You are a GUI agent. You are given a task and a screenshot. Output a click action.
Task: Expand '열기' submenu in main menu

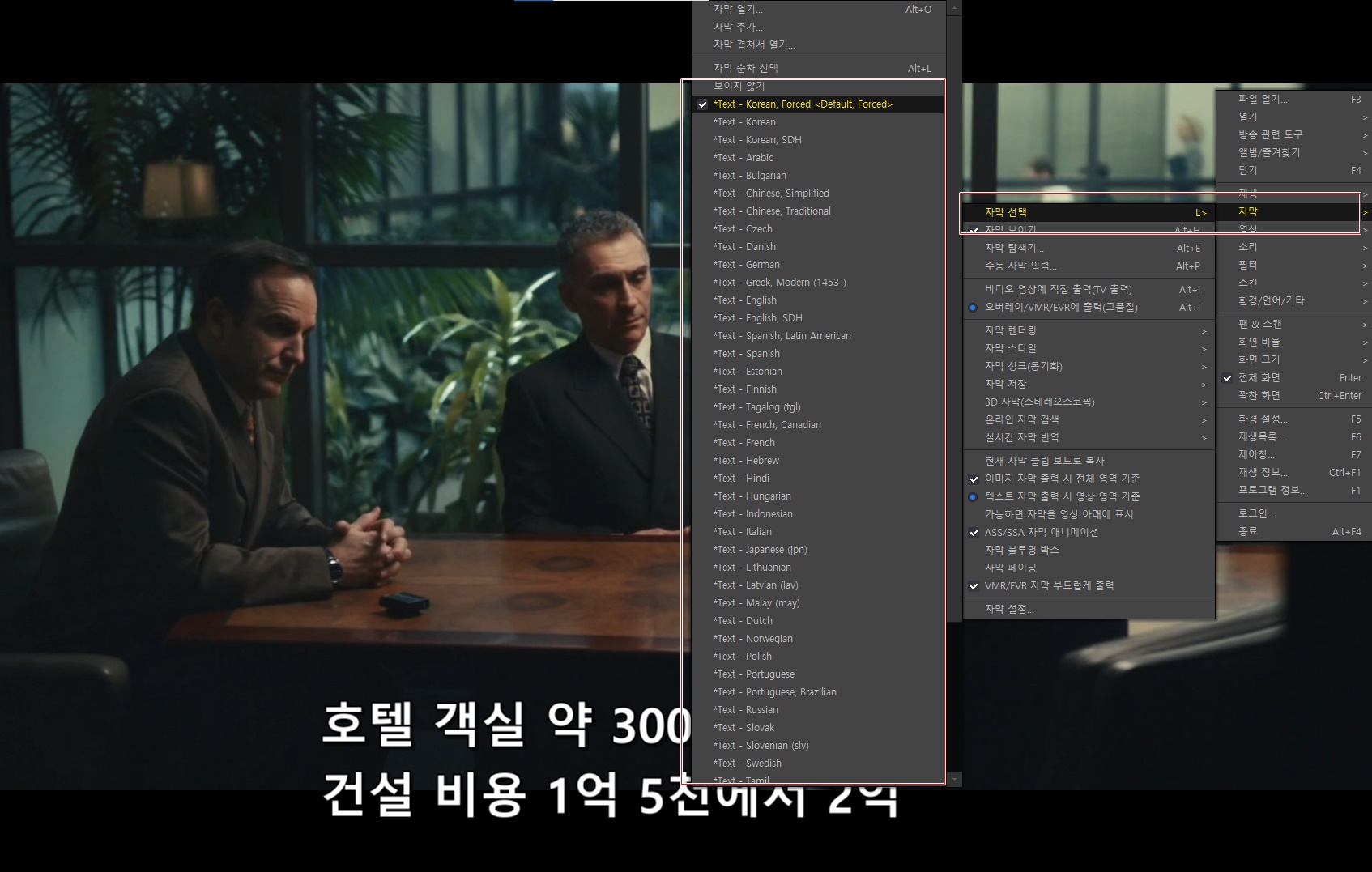tap(1293, 117)
